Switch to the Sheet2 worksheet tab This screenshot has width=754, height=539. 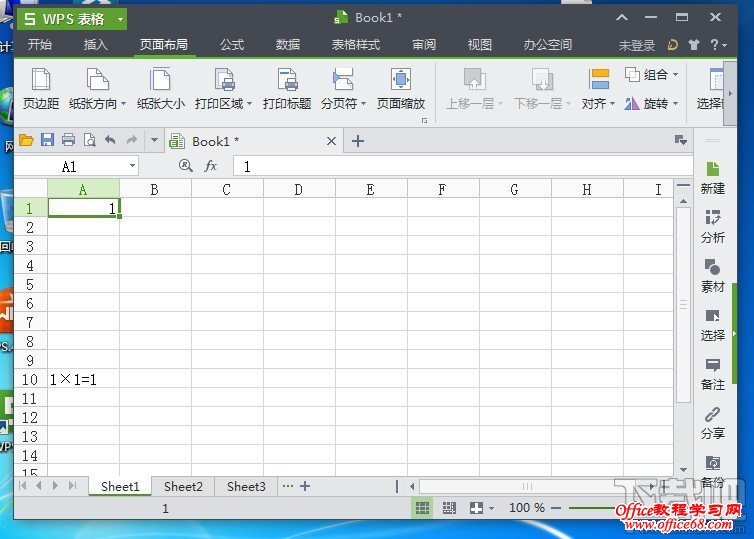click(183, 486)
